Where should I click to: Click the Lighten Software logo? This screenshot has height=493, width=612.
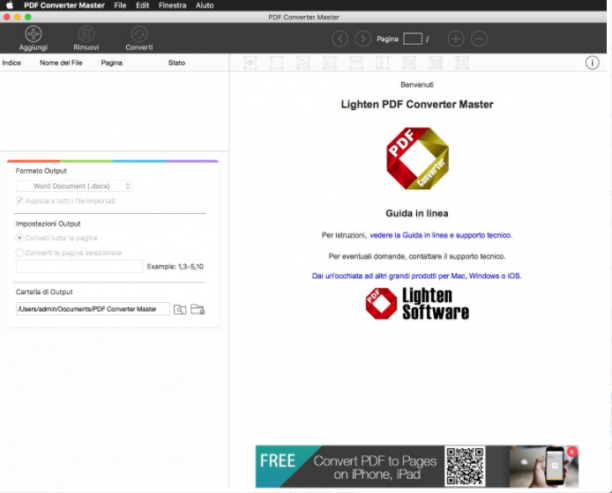tap(417, 304)
